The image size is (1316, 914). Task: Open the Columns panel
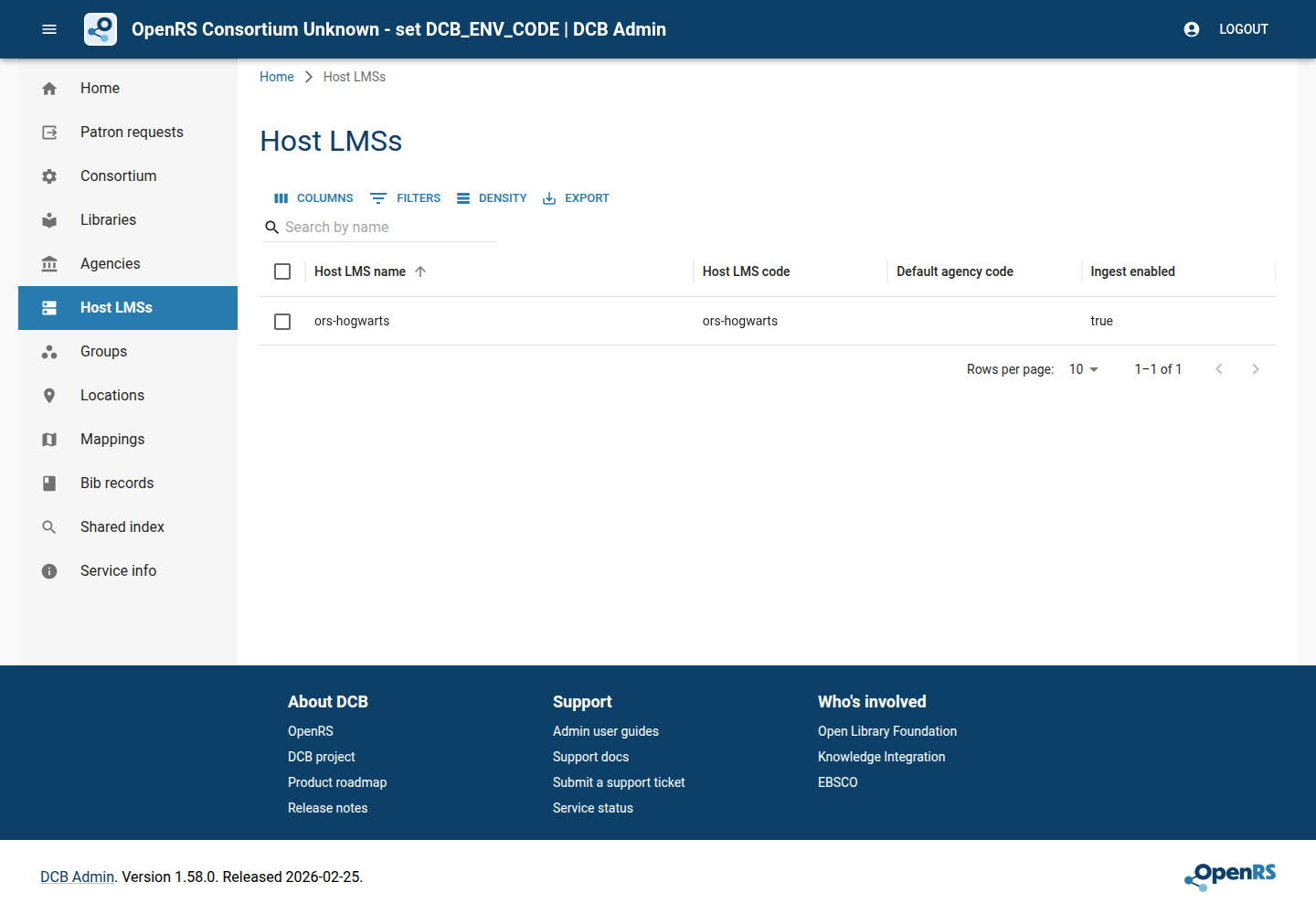pyautogui.click(x=313, y=198)
